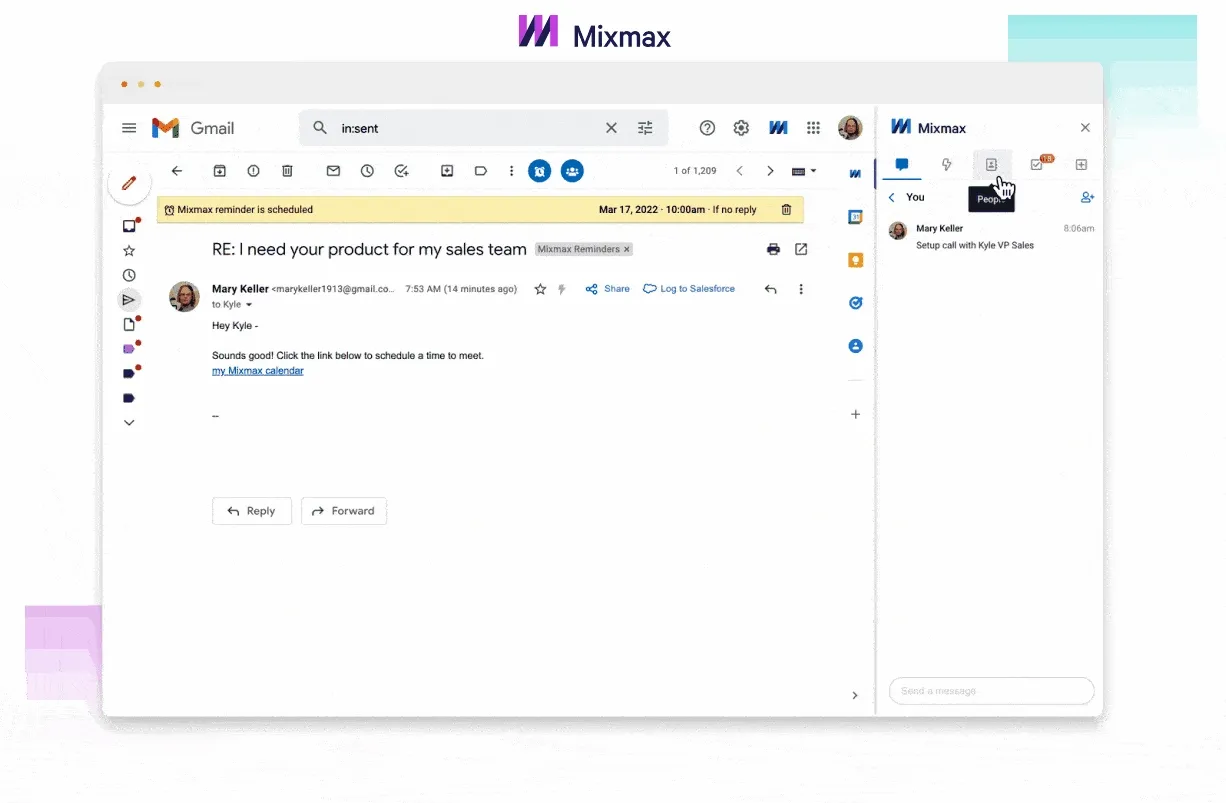Image resolution: width=1226 pixels, height=803 pixels.
Task: Report this email as spam
Action: (x=253, y=171)
